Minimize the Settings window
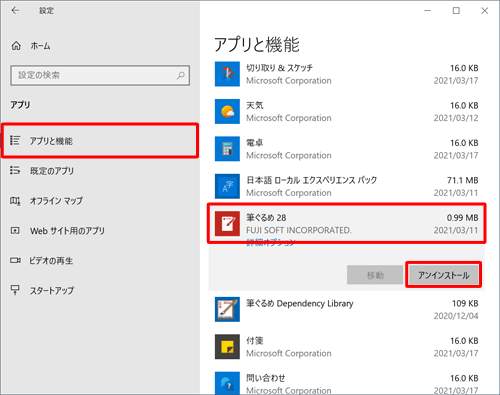 pyautogui.click(x=427, y=11)
